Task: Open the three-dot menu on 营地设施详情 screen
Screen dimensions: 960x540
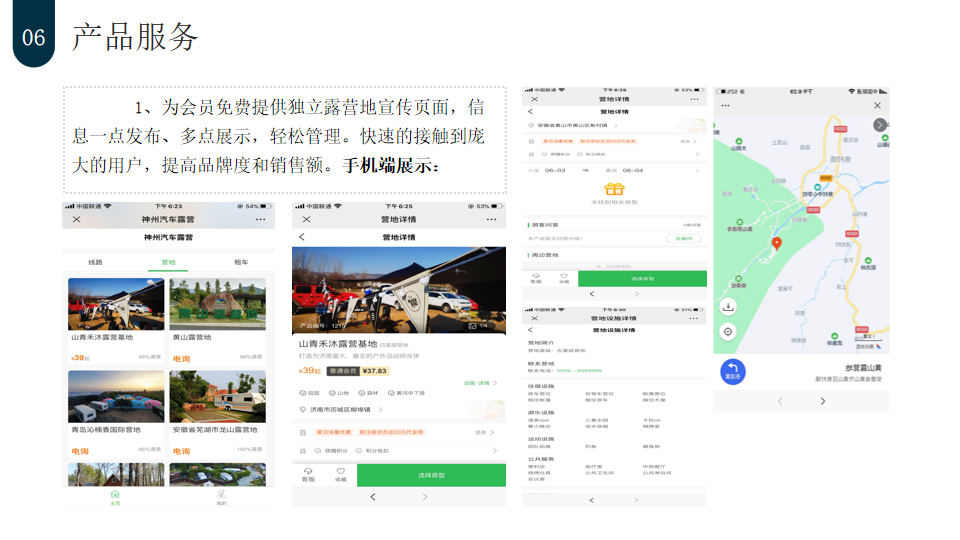Action: point(693,318)
